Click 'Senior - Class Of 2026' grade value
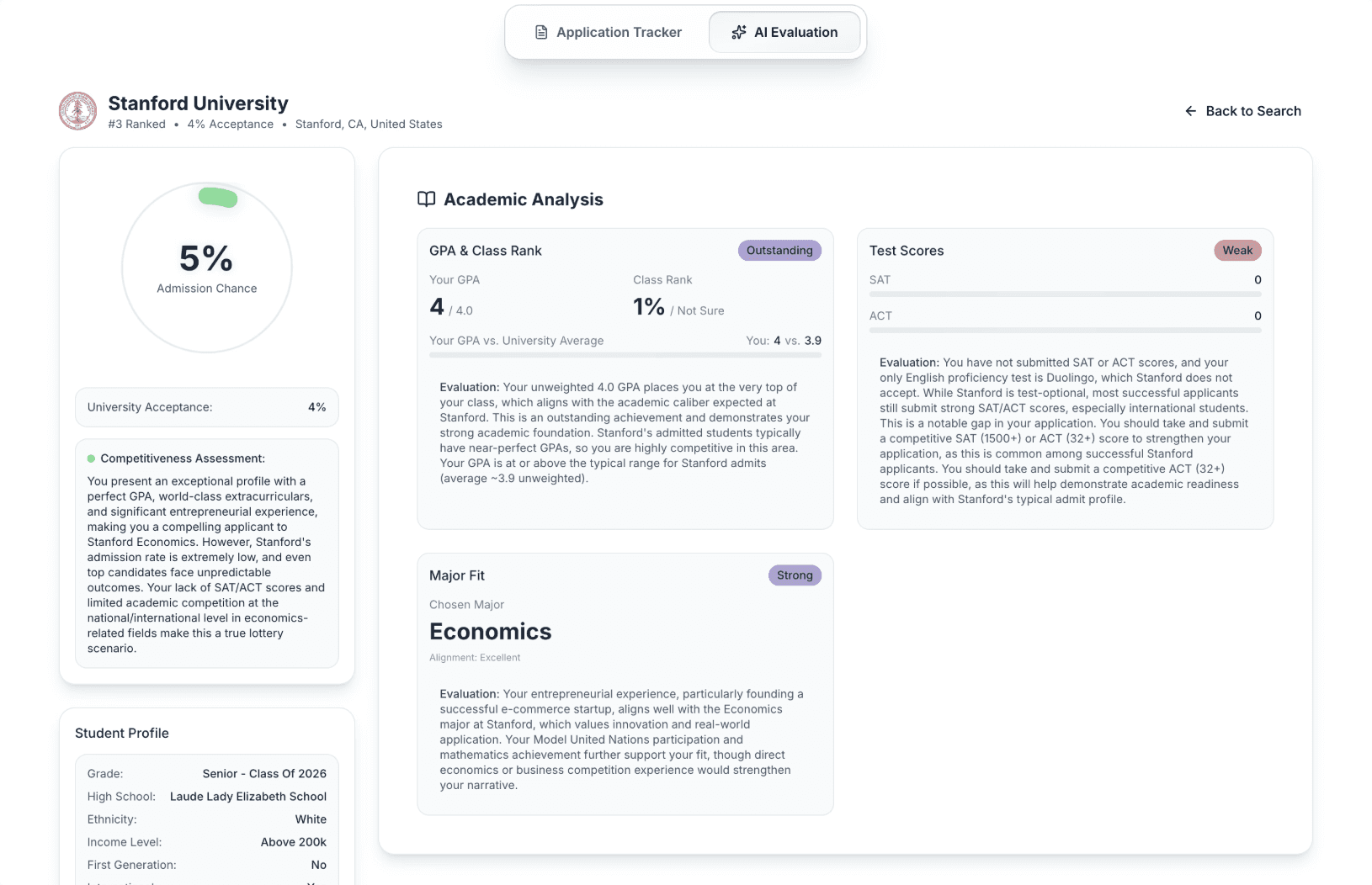Screen dimensions: 1372x885 pos(264,774)
